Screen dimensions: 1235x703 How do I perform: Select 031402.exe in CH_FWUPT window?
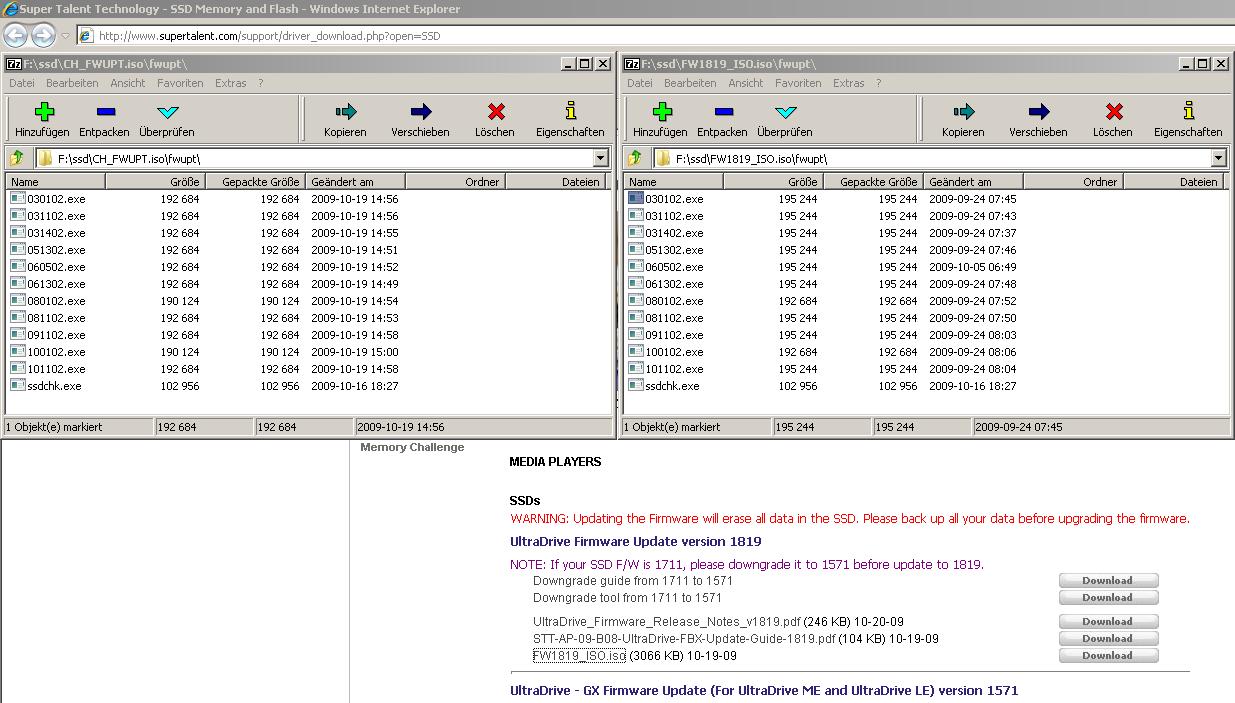click(x=57, y=233)
